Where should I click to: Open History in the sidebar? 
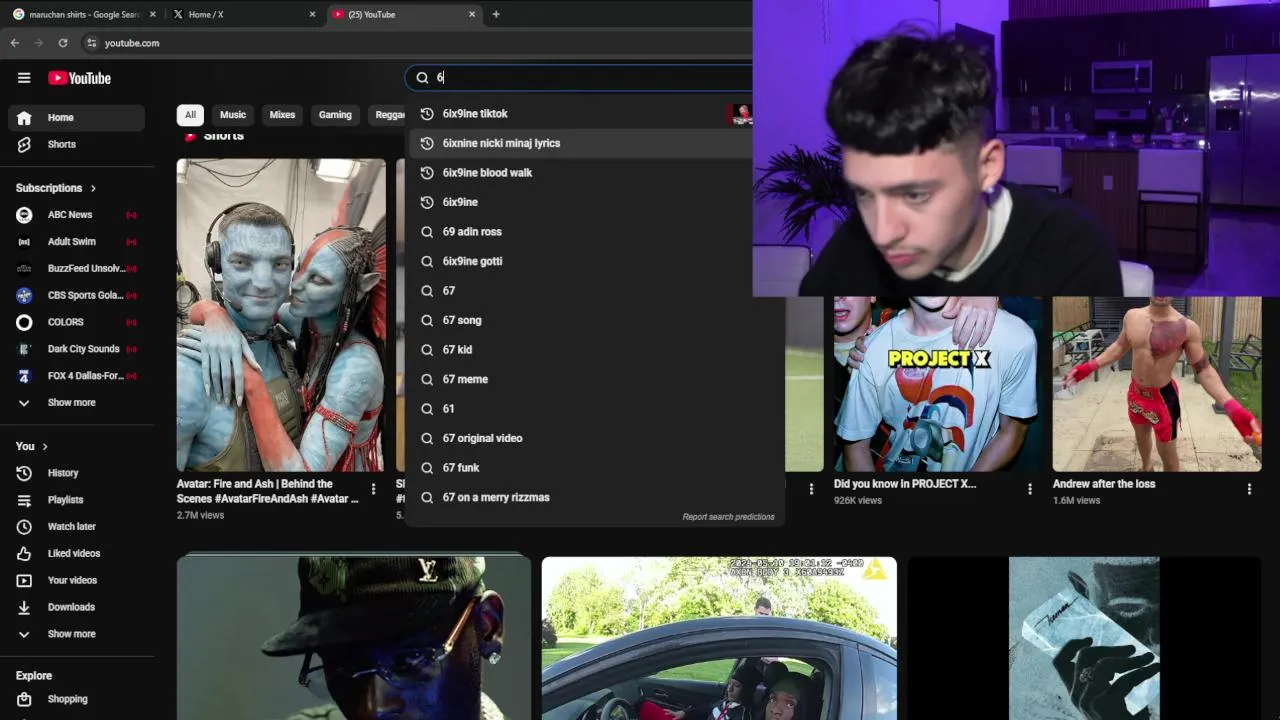coord(76,473)
